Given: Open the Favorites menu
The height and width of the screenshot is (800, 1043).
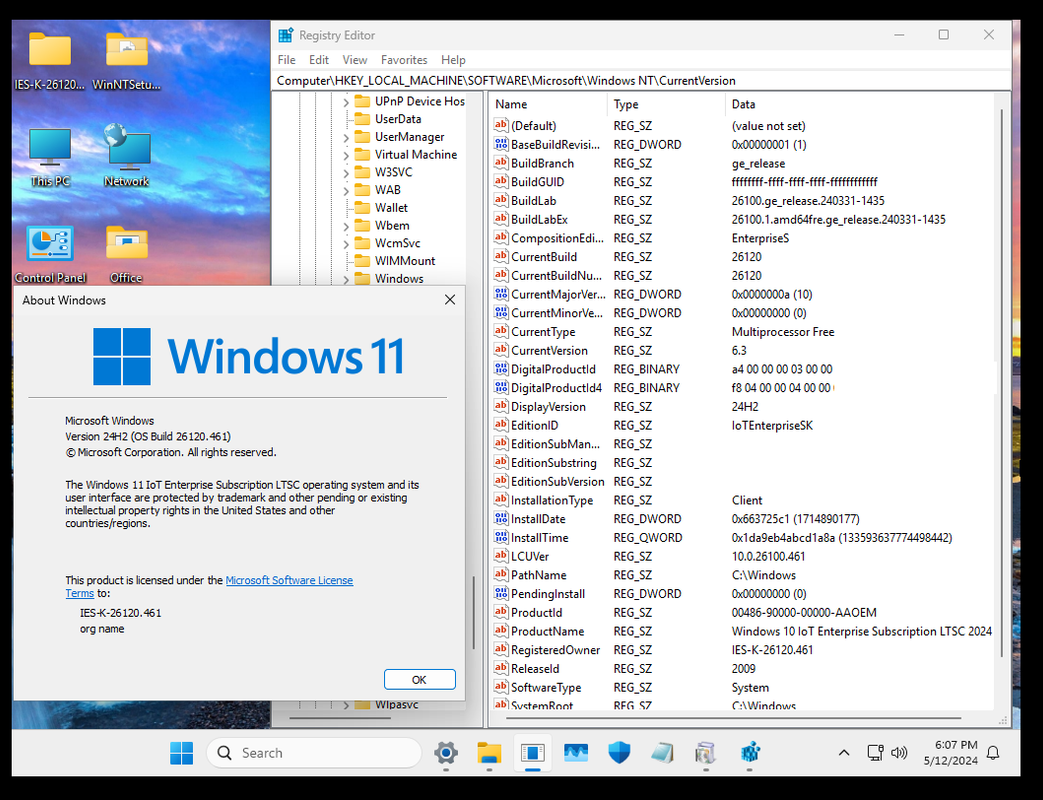Looking at the screenshot, I should point(404,60).
